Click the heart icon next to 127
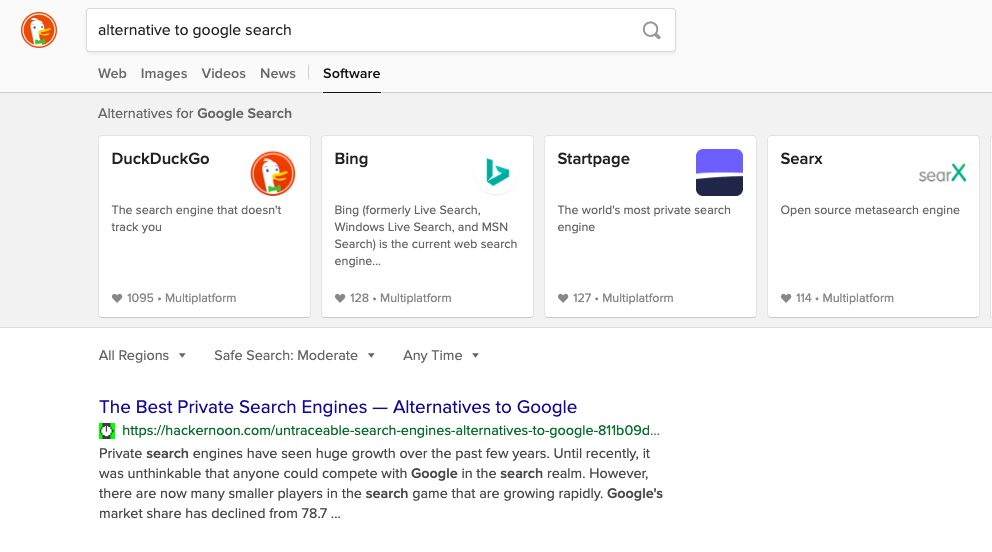 (563, 298)
